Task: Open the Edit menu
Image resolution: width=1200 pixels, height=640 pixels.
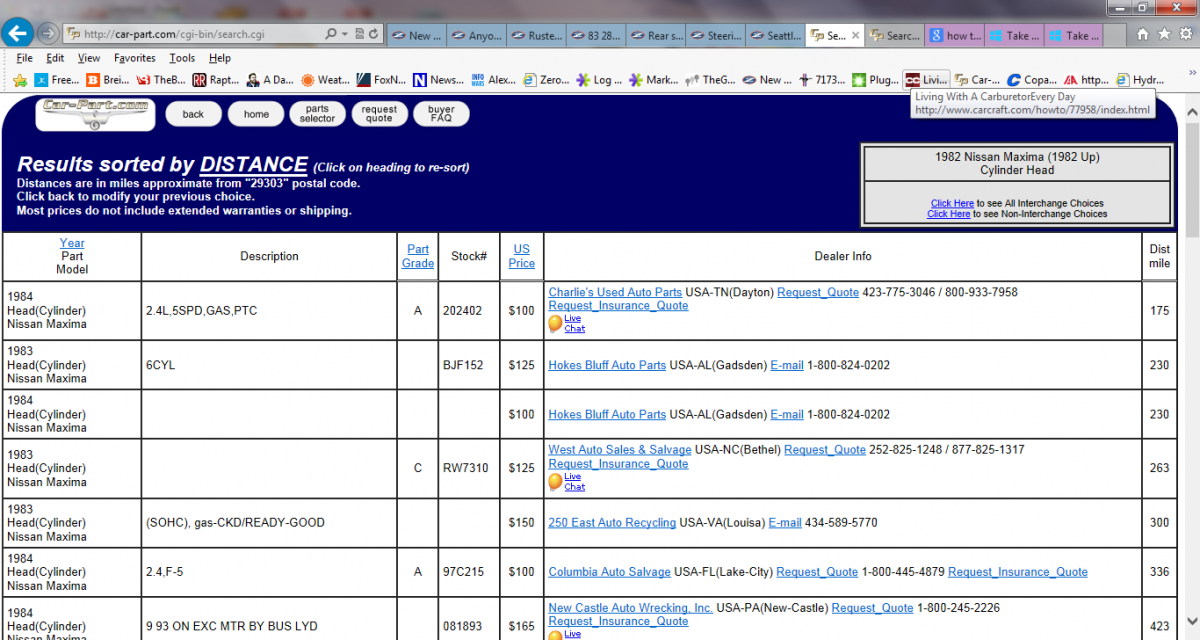Action: pyautogui.click(x=55, y=58)
